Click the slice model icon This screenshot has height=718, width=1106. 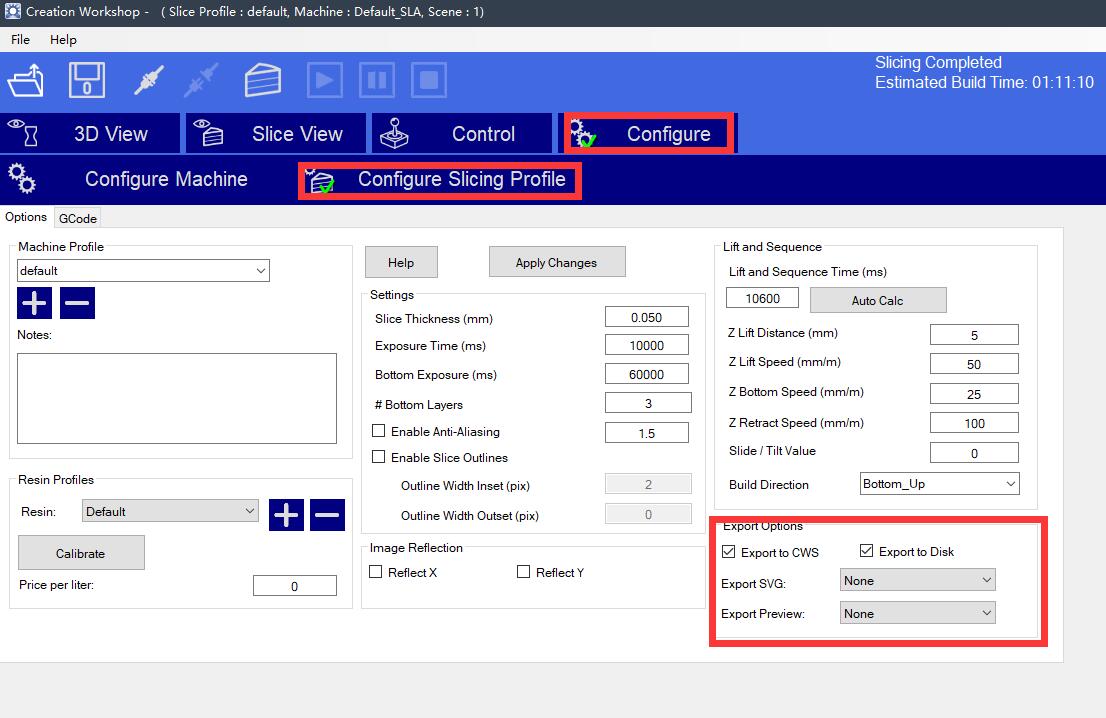click(264, 80)
